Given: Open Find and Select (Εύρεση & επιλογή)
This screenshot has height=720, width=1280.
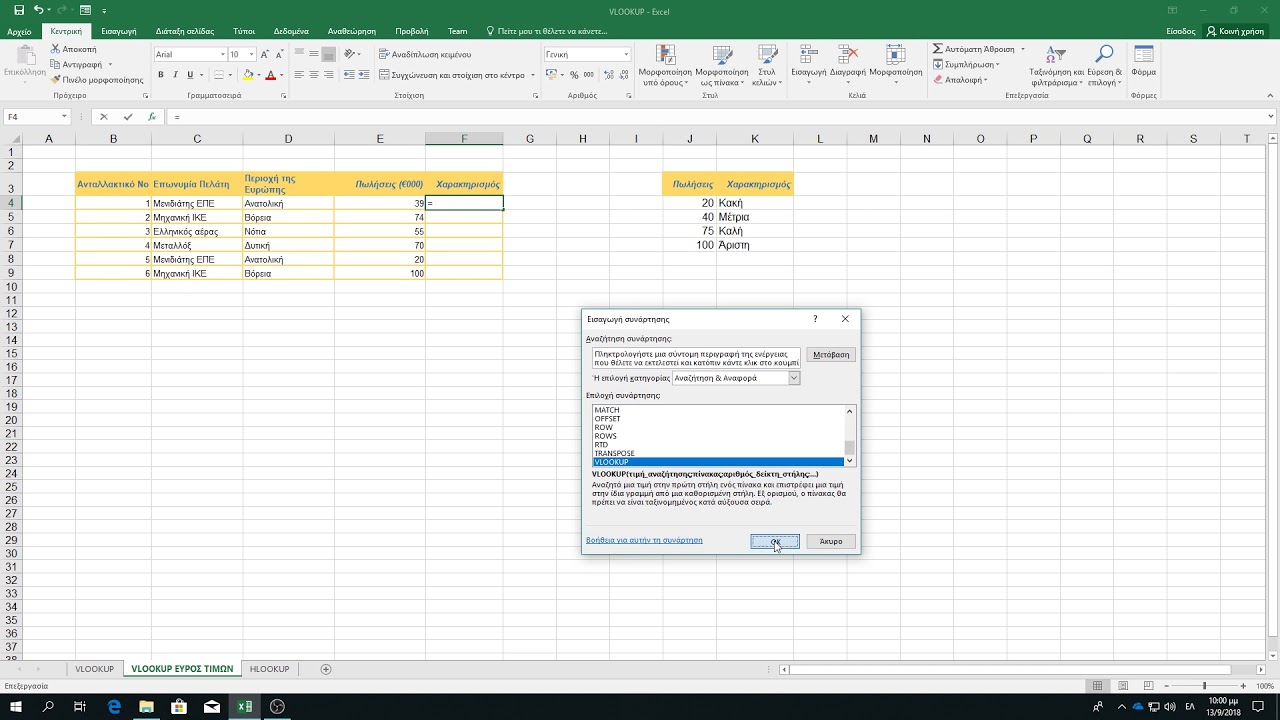Looking at the screenshot, I should [x=1104, y=65].
